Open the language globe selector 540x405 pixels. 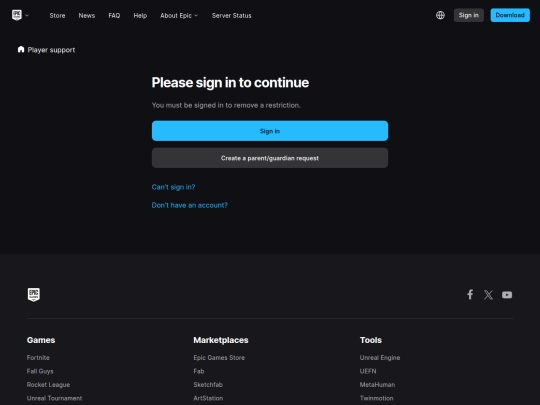440,15
